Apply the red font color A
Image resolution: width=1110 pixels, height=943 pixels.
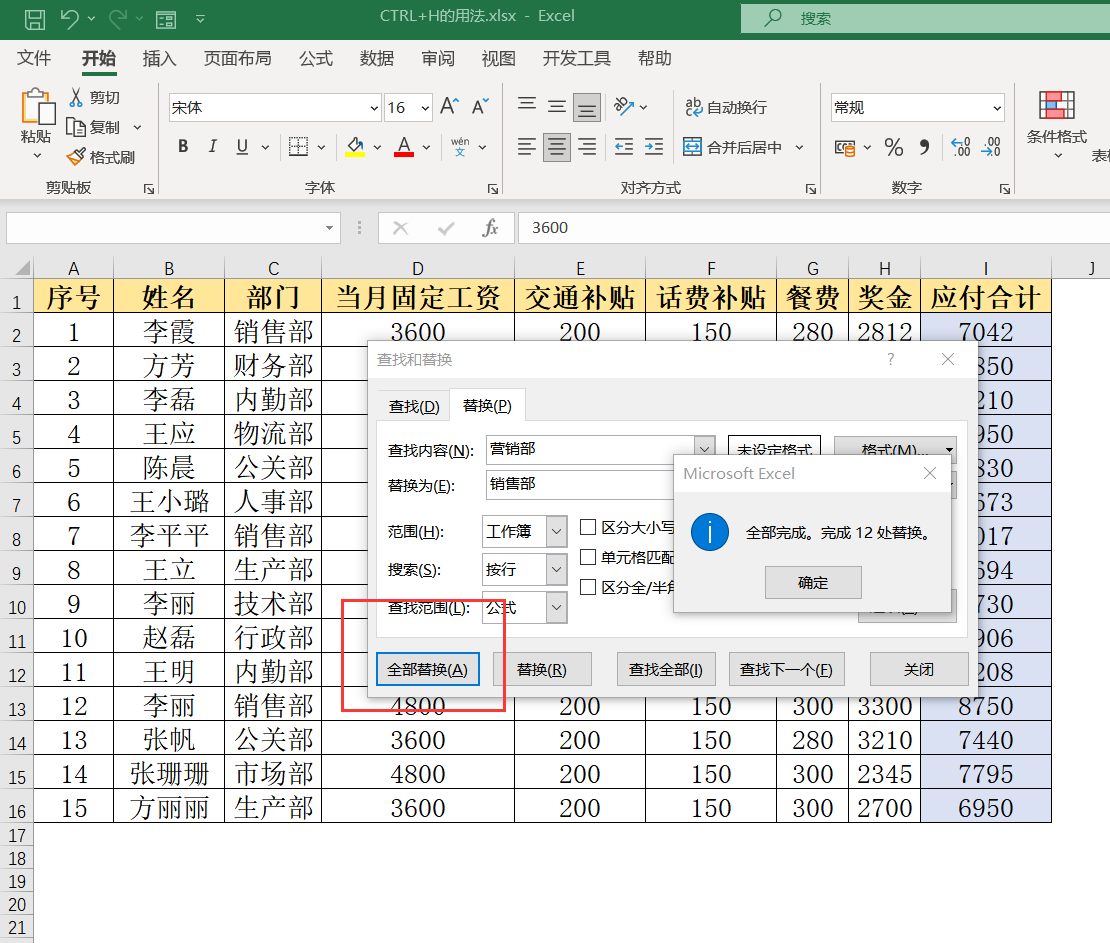click(x=404, y=147)
